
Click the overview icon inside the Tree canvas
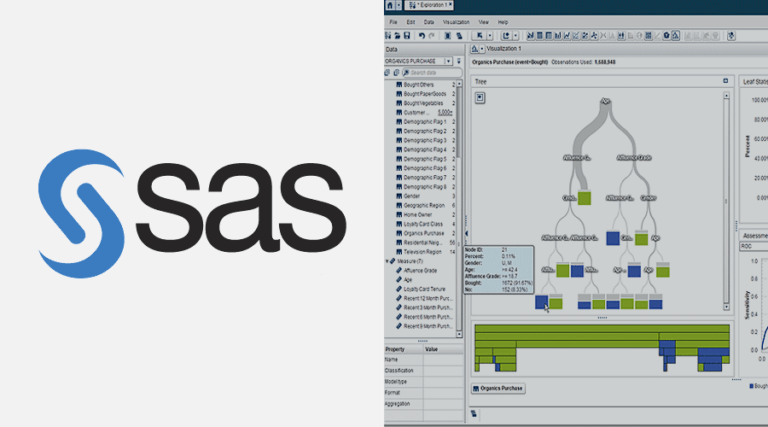(x=480, y=97)
